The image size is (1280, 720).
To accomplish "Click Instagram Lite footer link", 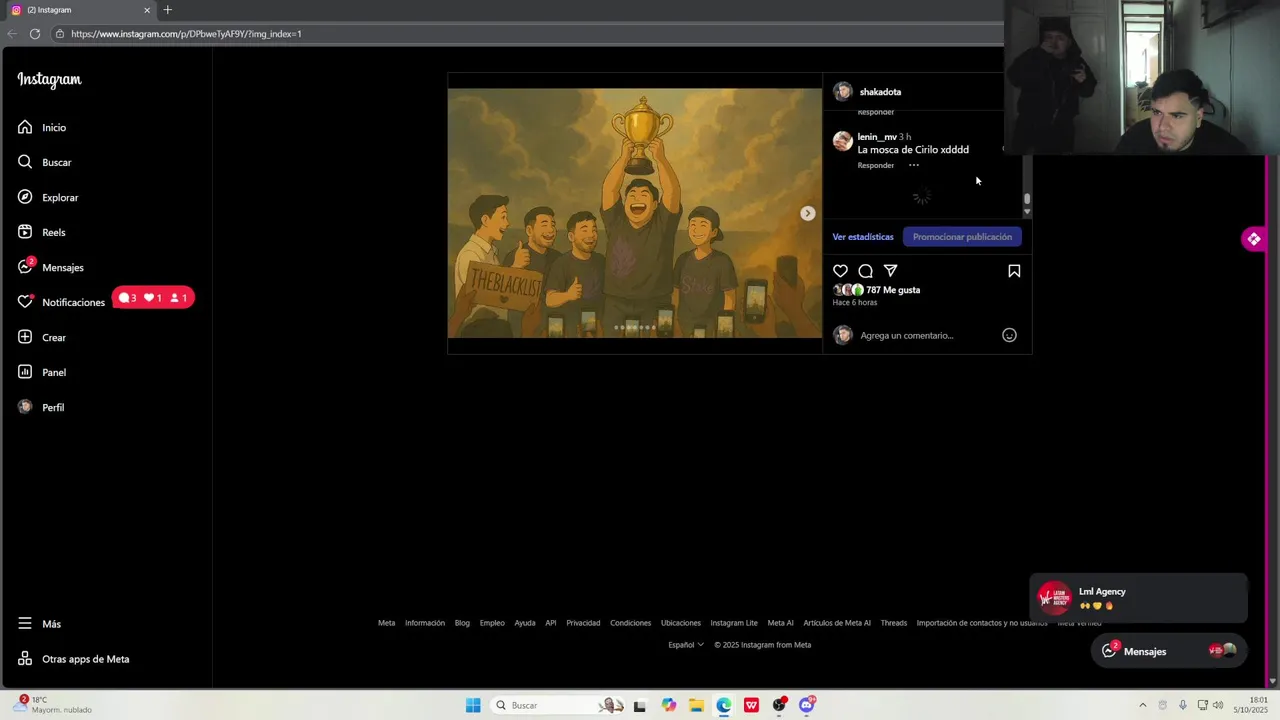I will pyautogui.click(x=734, y=623).
